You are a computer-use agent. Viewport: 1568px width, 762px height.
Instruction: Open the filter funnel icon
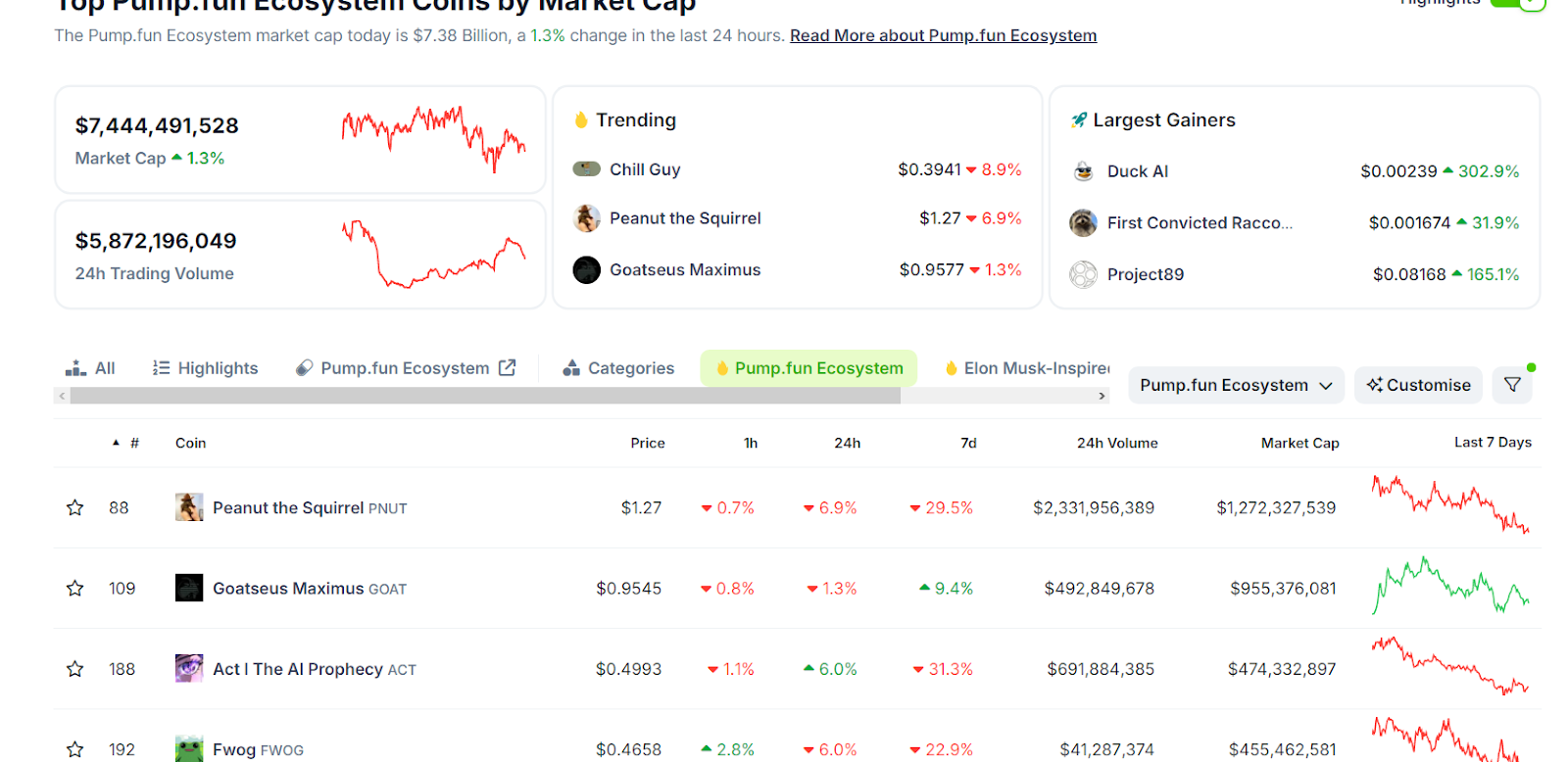click(1512, 385)
